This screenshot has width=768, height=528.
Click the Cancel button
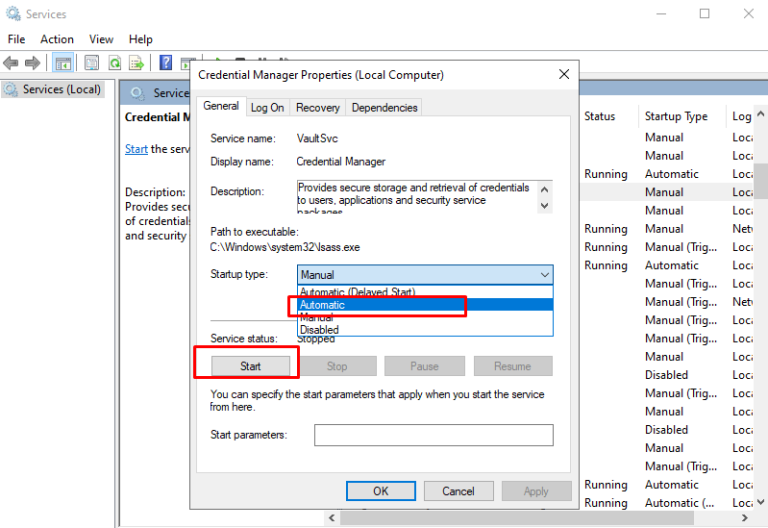coord(458,491)
